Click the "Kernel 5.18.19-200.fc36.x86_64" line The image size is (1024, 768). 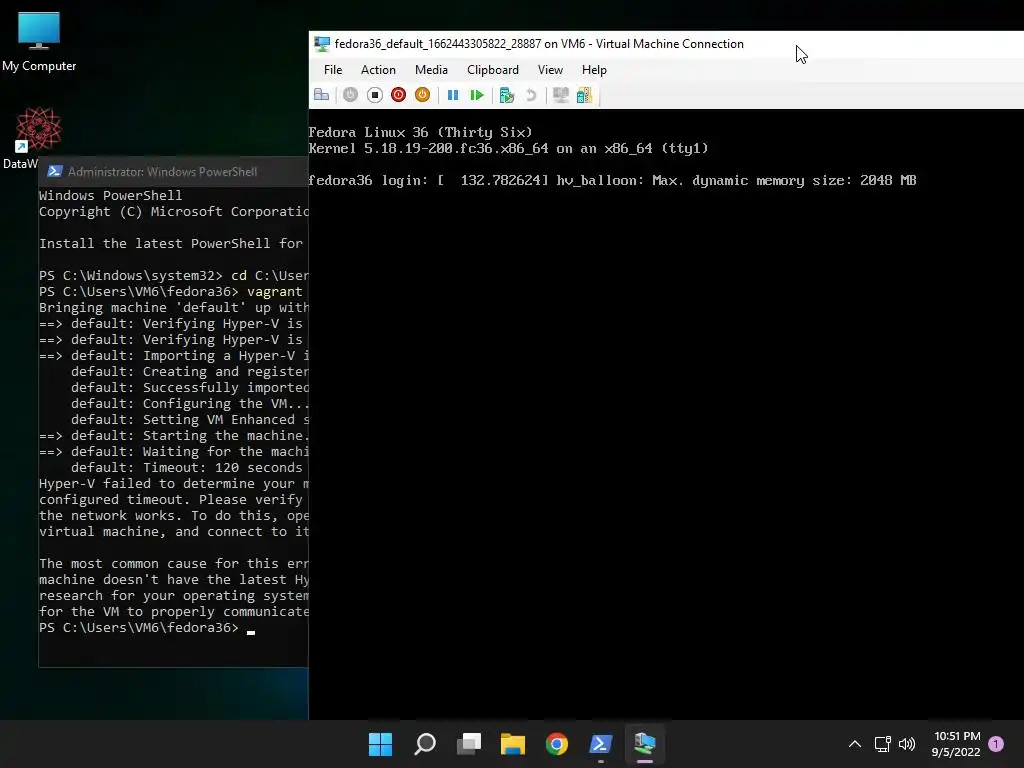point(508,148)
